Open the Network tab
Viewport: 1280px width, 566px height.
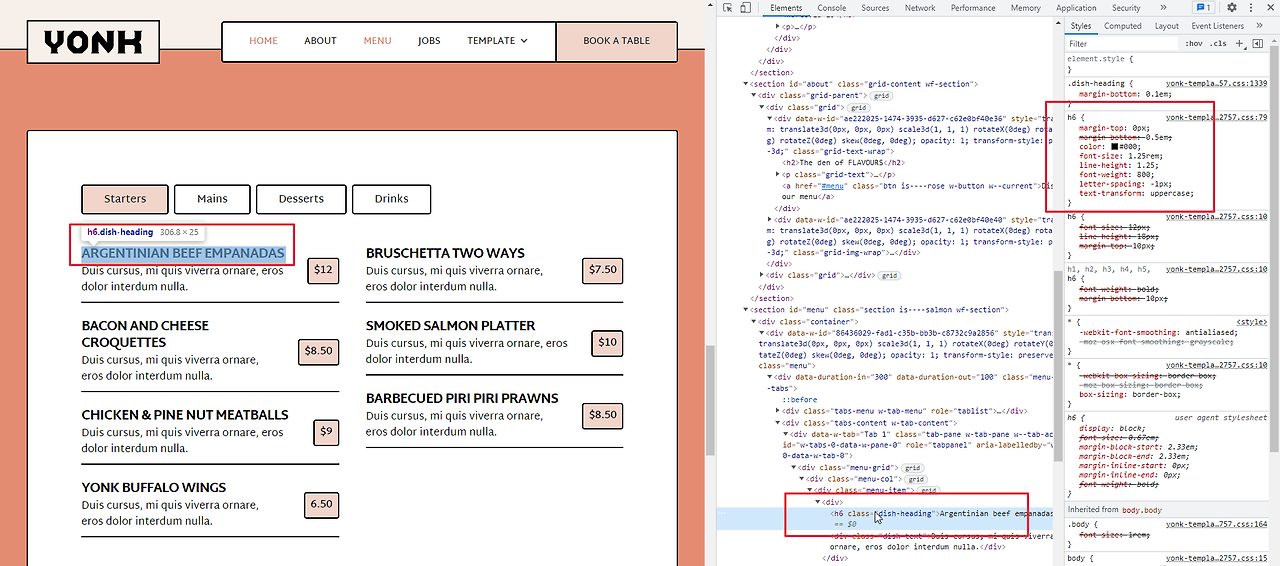pyautogui.click(x=920, y=8)
